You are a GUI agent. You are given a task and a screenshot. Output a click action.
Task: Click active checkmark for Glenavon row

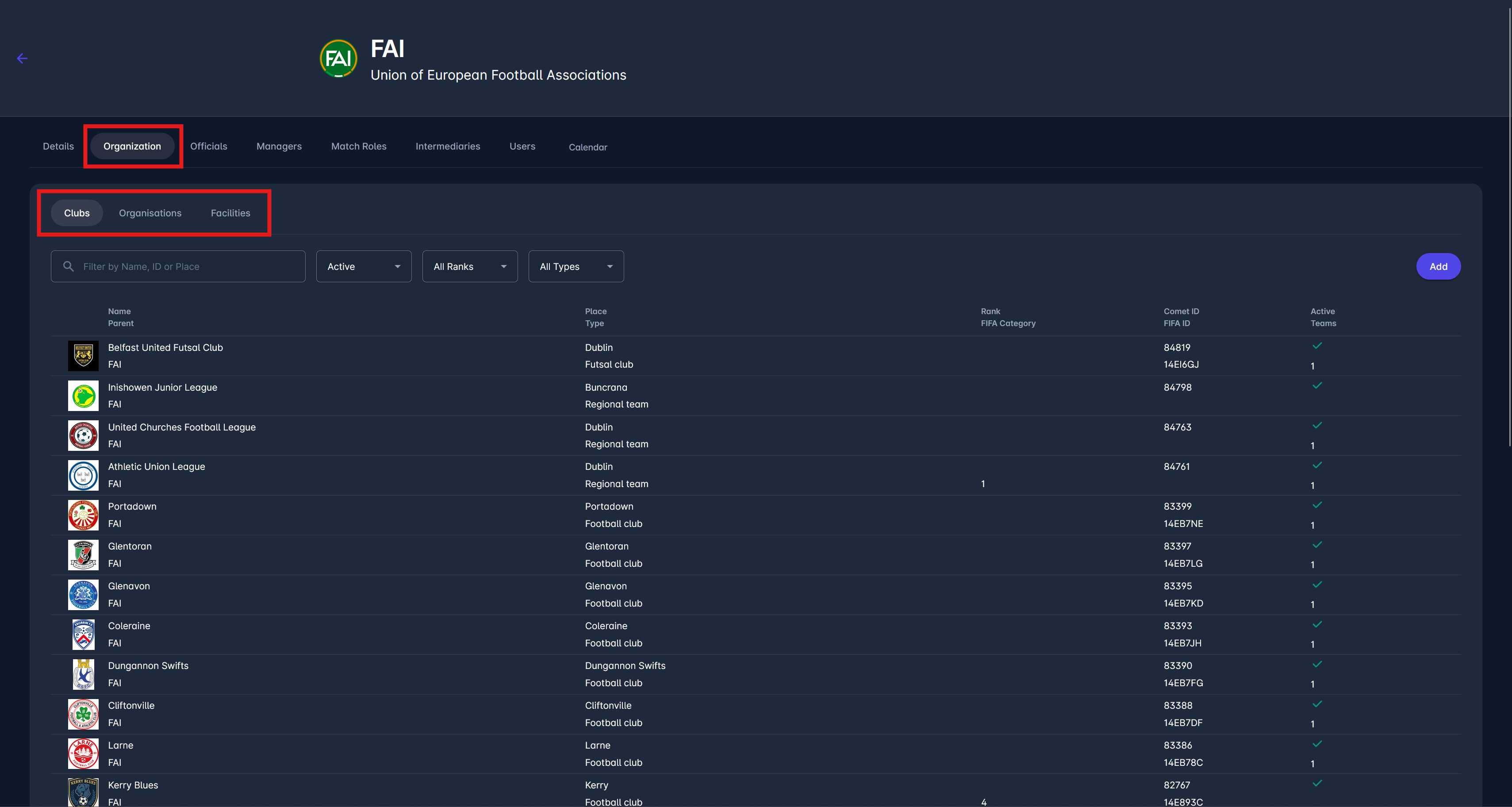[1317, 584]
